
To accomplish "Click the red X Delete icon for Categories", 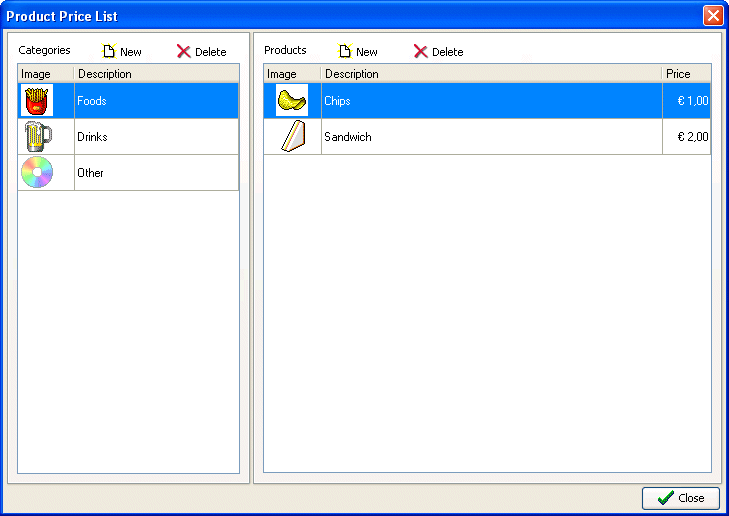I will click(x=184, y=51).
